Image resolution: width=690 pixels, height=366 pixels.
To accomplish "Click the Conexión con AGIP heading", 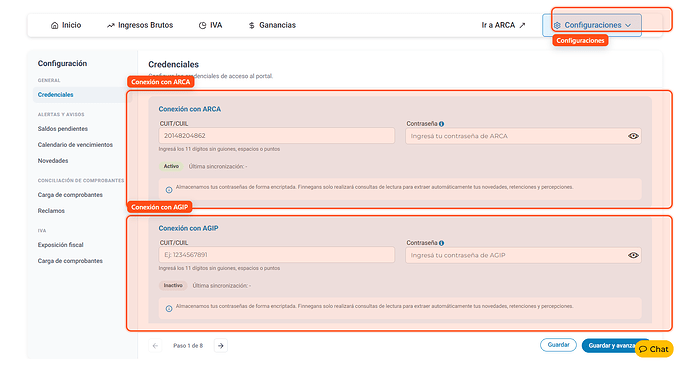I will click(188, 228).
